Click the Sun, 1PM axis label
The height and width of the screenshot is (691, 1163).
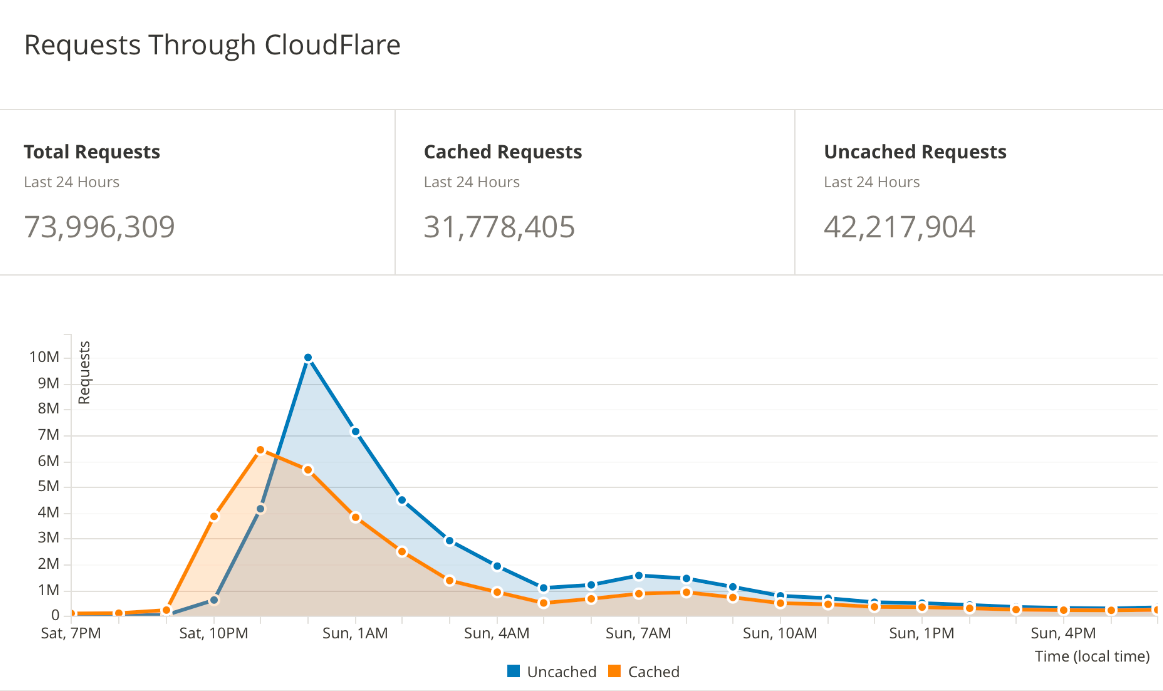click(x=922, y=634)
